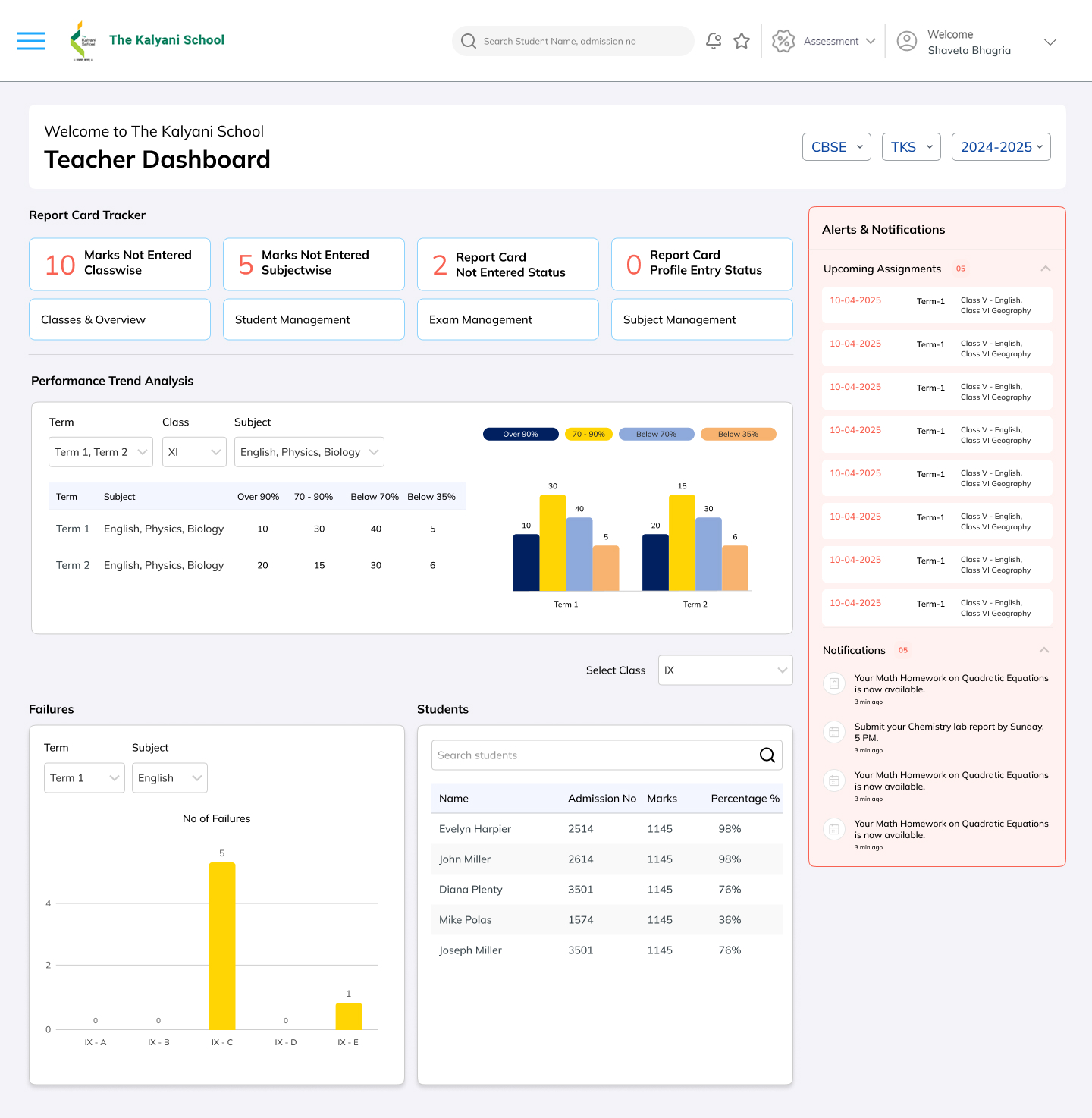This screenshot has height=1118, width=1092.
Task: Click the Search Student Name field
Action: pyautogui.click(x=576, y=41)
